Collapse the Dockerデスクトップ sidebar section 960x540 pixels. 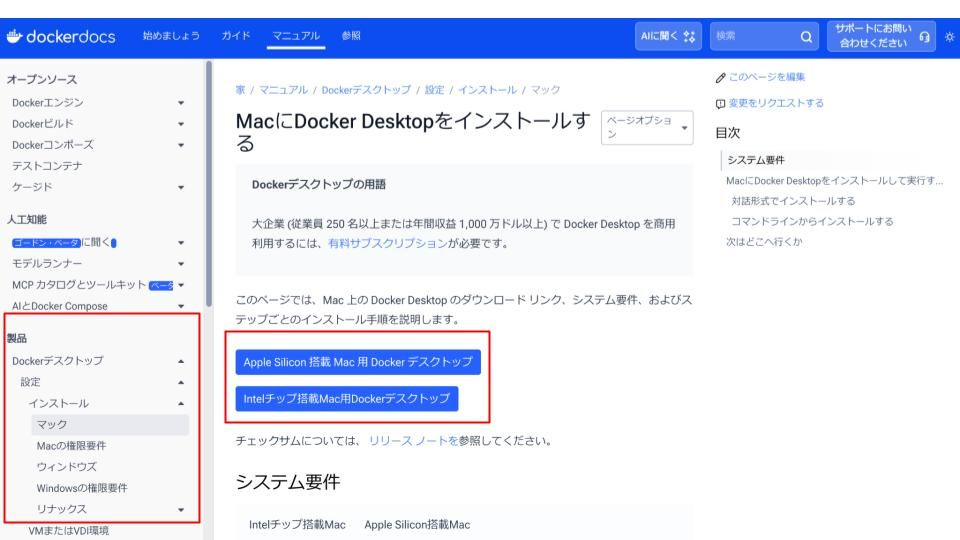181,360
